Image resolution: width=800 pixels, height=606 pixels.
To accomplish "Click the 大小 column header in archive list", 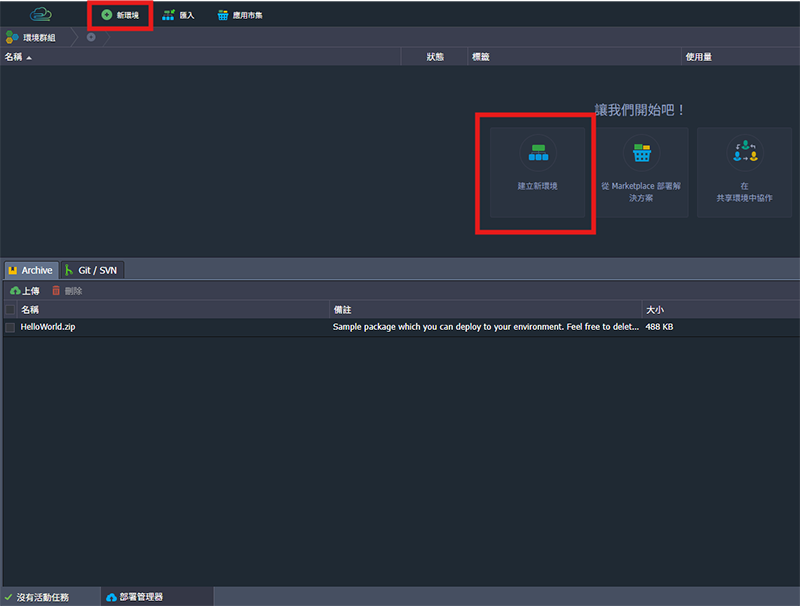I will [x=656, y=310].
